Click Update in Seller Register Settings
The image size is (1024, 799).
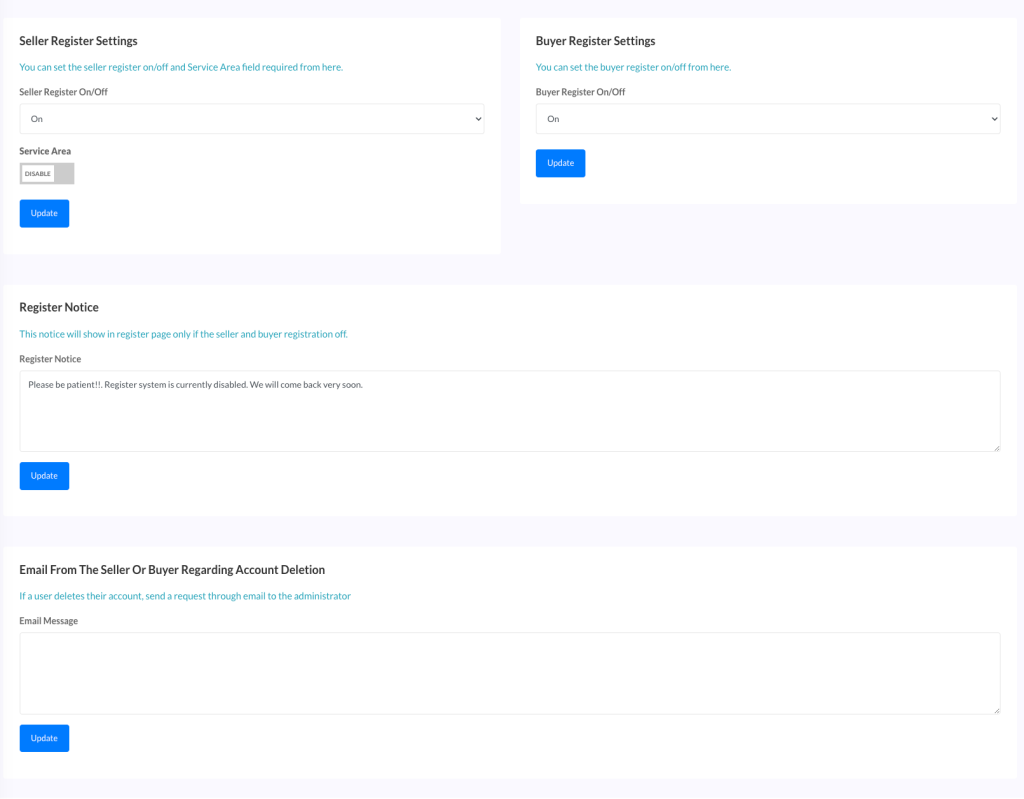coord(44,213)
